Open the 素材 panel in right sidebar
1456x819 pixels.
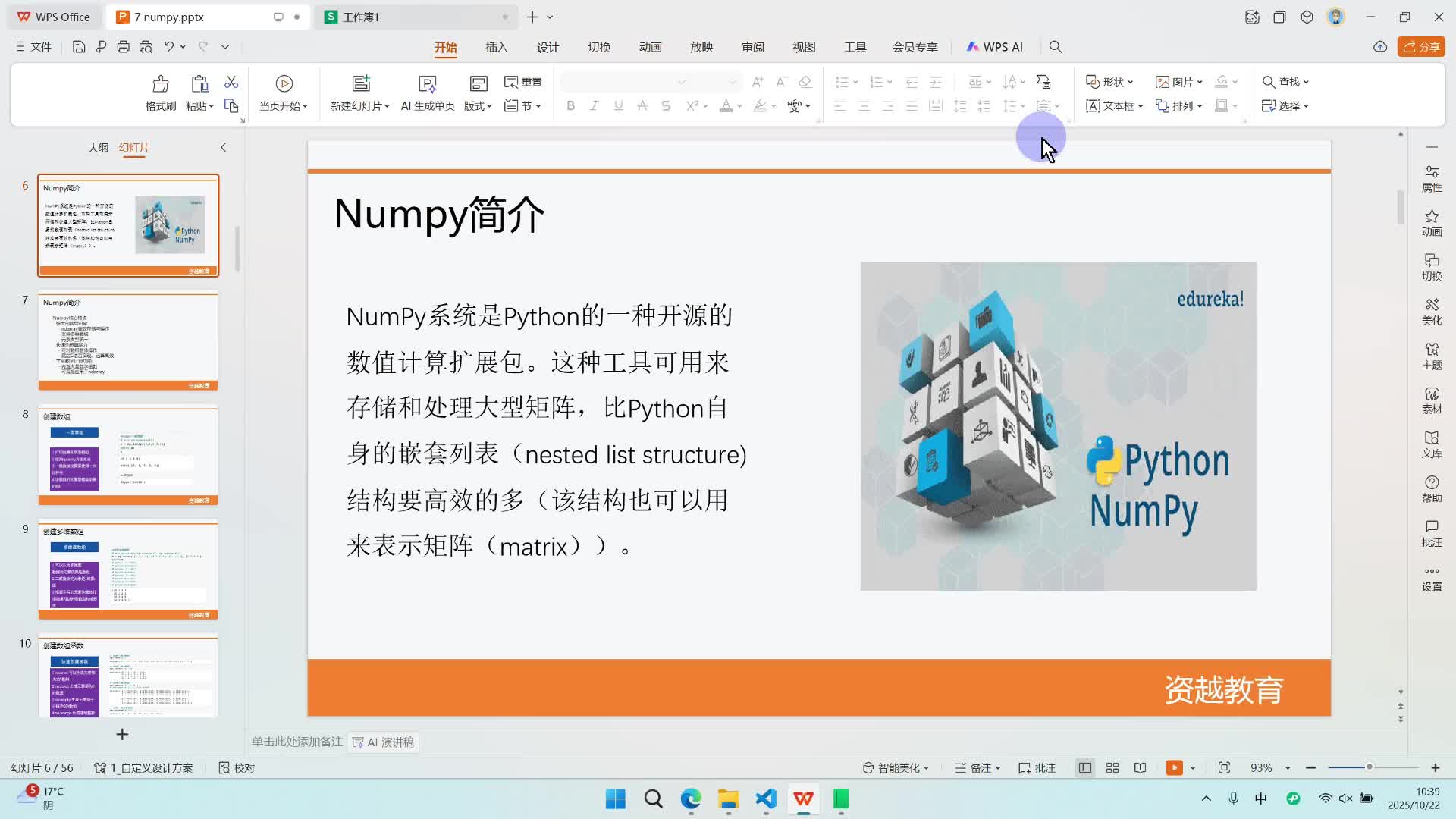point(1432,400)
